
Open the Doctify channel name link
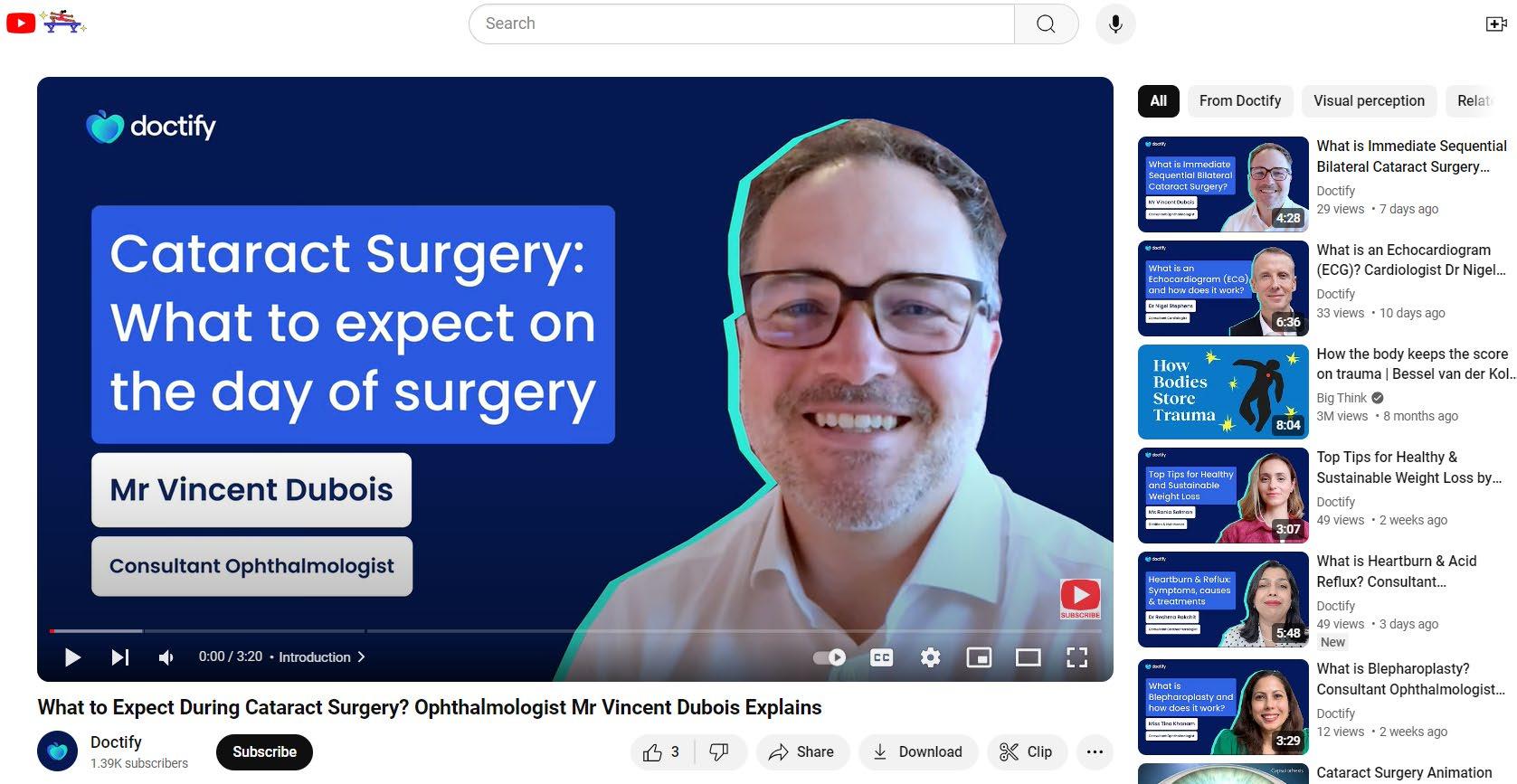point(116,741)
